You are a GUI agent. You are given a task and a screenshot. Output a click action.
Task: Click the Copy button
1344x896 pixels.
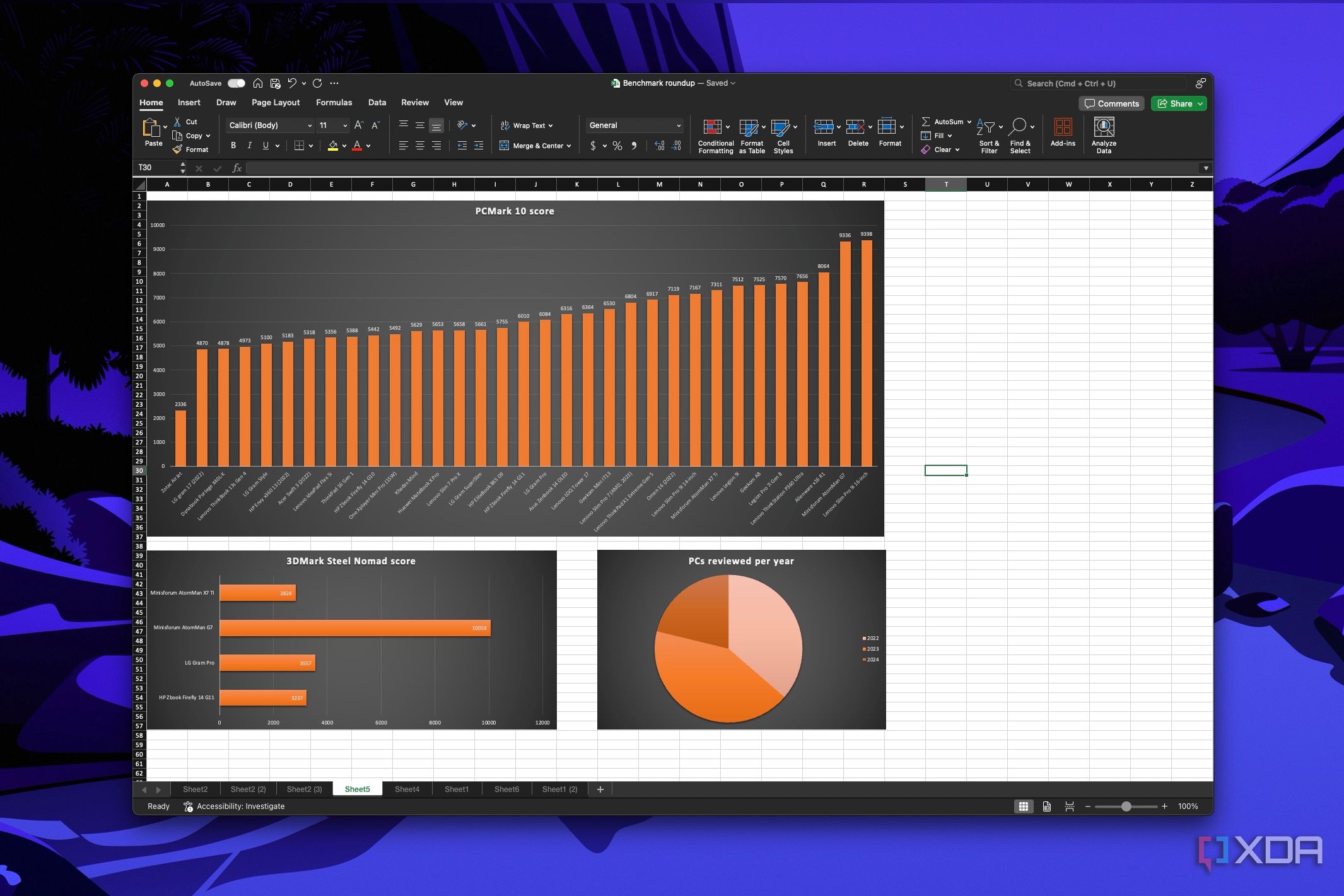191,136
